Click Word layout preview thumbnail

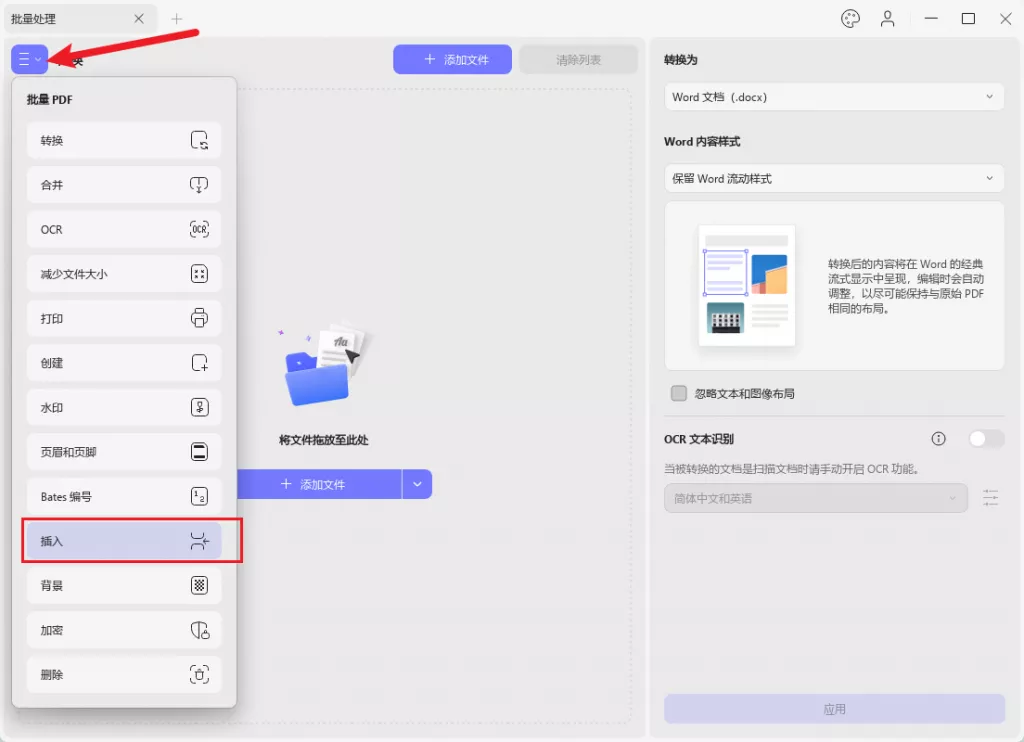click(746, 285)
